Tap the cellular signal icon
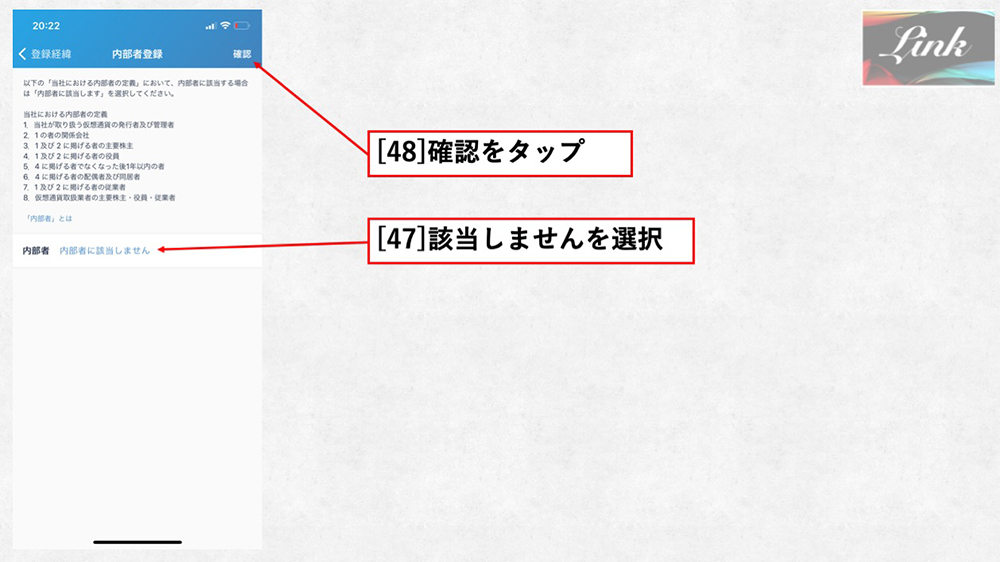 point(210,26)
